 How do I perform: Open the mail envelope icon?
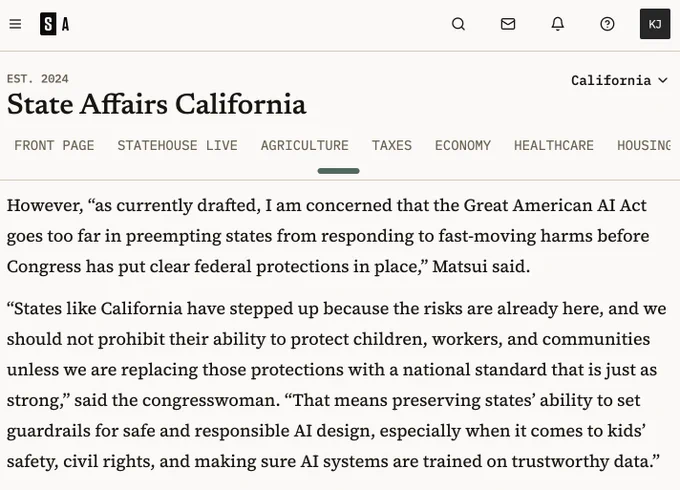(508, 24)
